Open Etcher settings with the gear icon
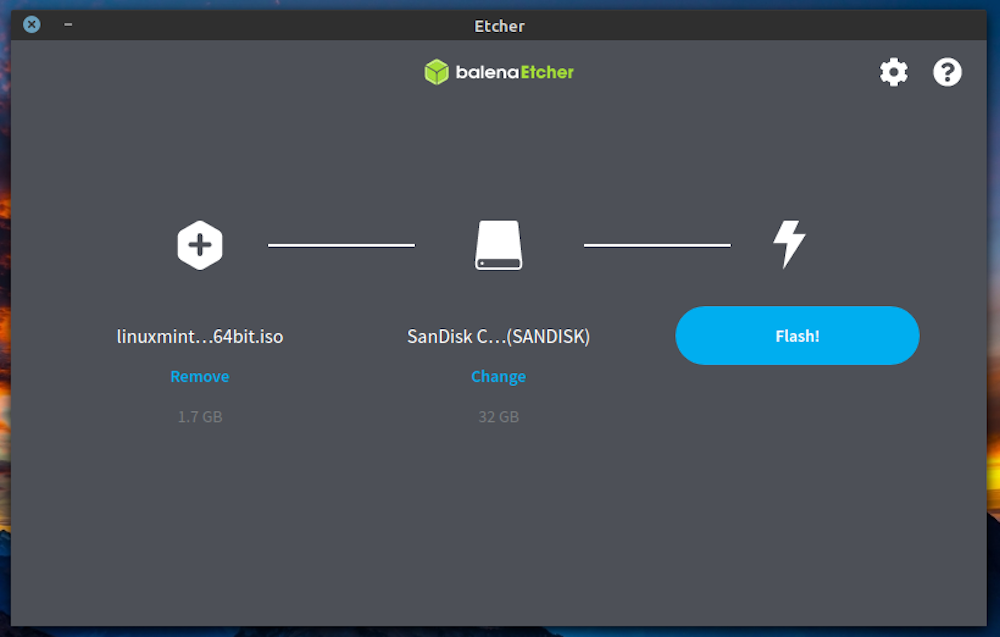The height and width of the screenshot is (637, 1000). coord(893,72)
